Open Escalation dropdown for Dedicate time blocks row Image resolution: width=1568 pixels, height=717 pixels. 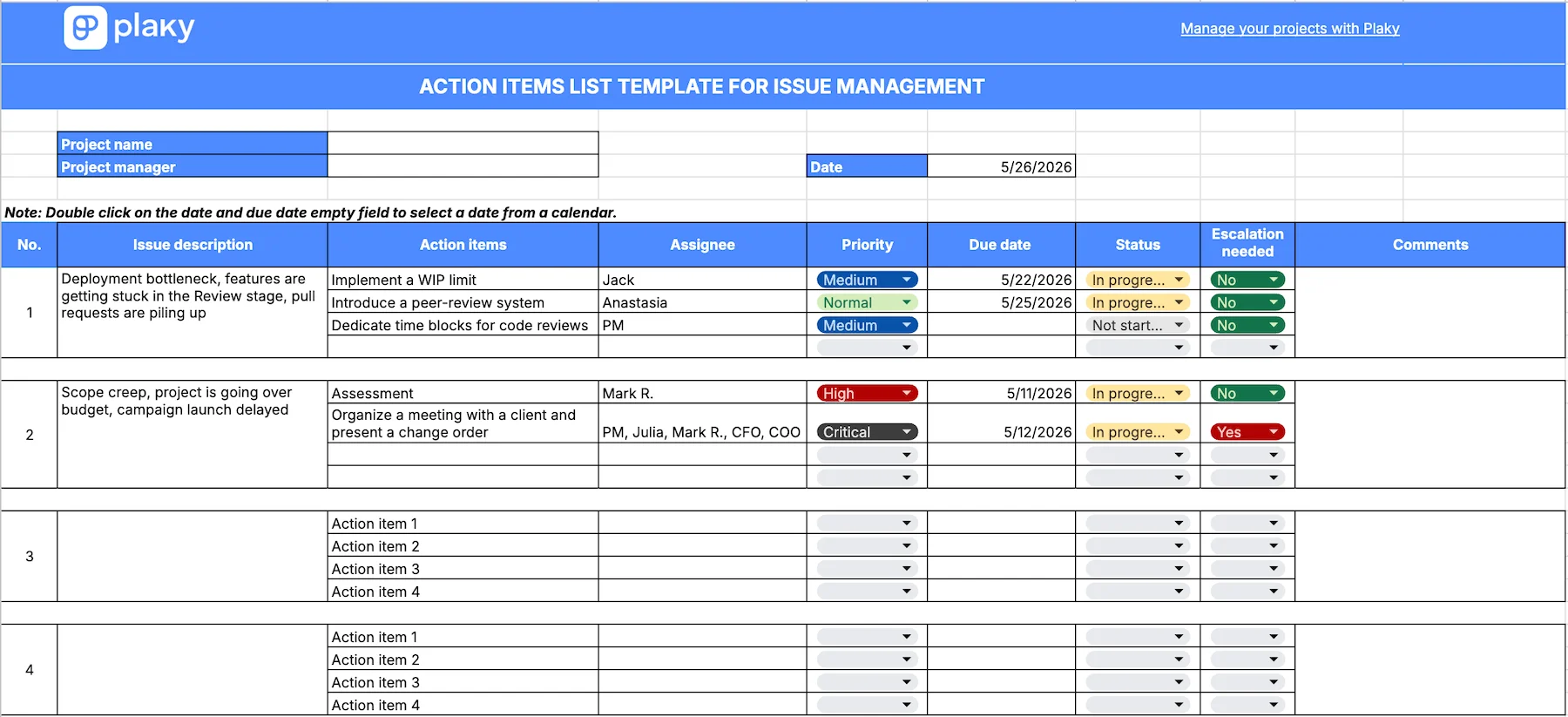[1247, 325]
